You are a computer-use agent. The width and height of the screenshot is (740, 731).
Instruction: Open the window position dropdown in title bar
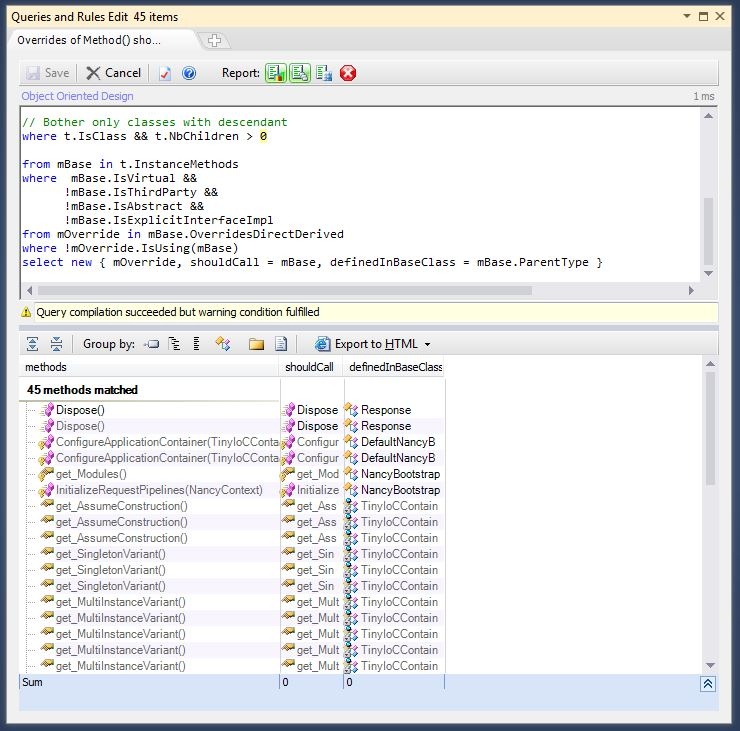click(x=688, y=17)
